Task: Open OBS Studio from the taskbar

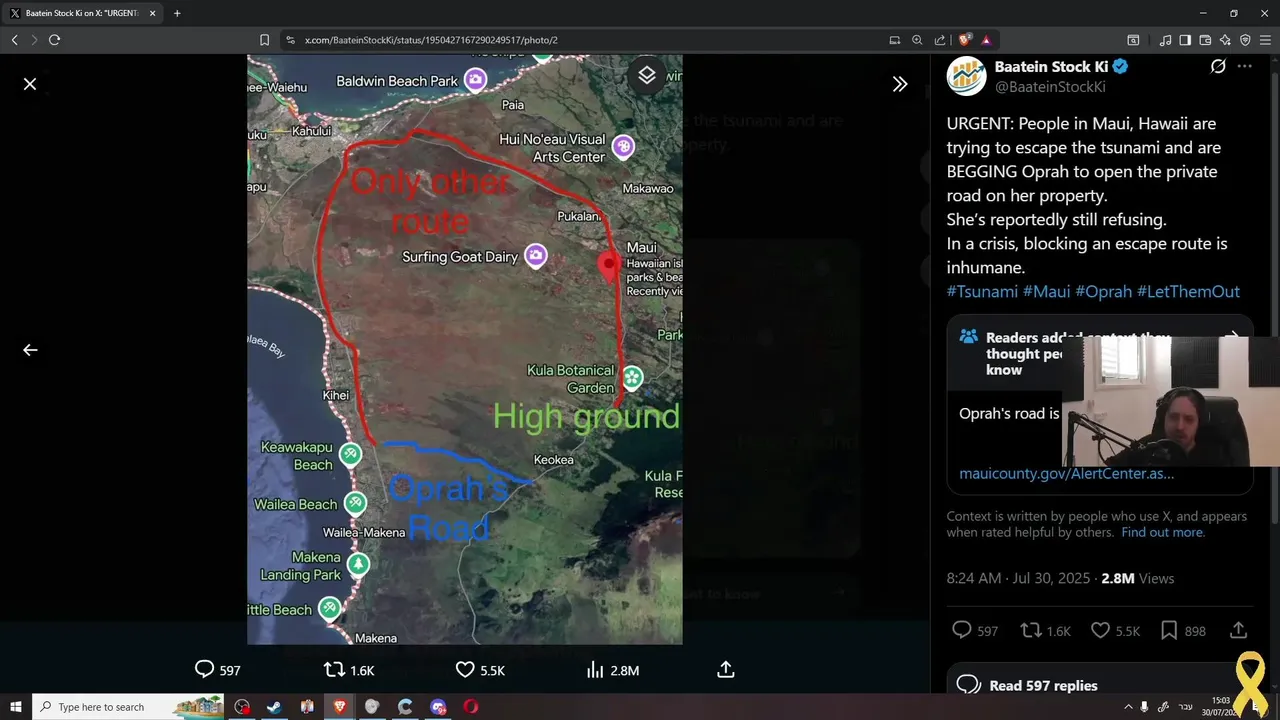Action: point(242,707)
